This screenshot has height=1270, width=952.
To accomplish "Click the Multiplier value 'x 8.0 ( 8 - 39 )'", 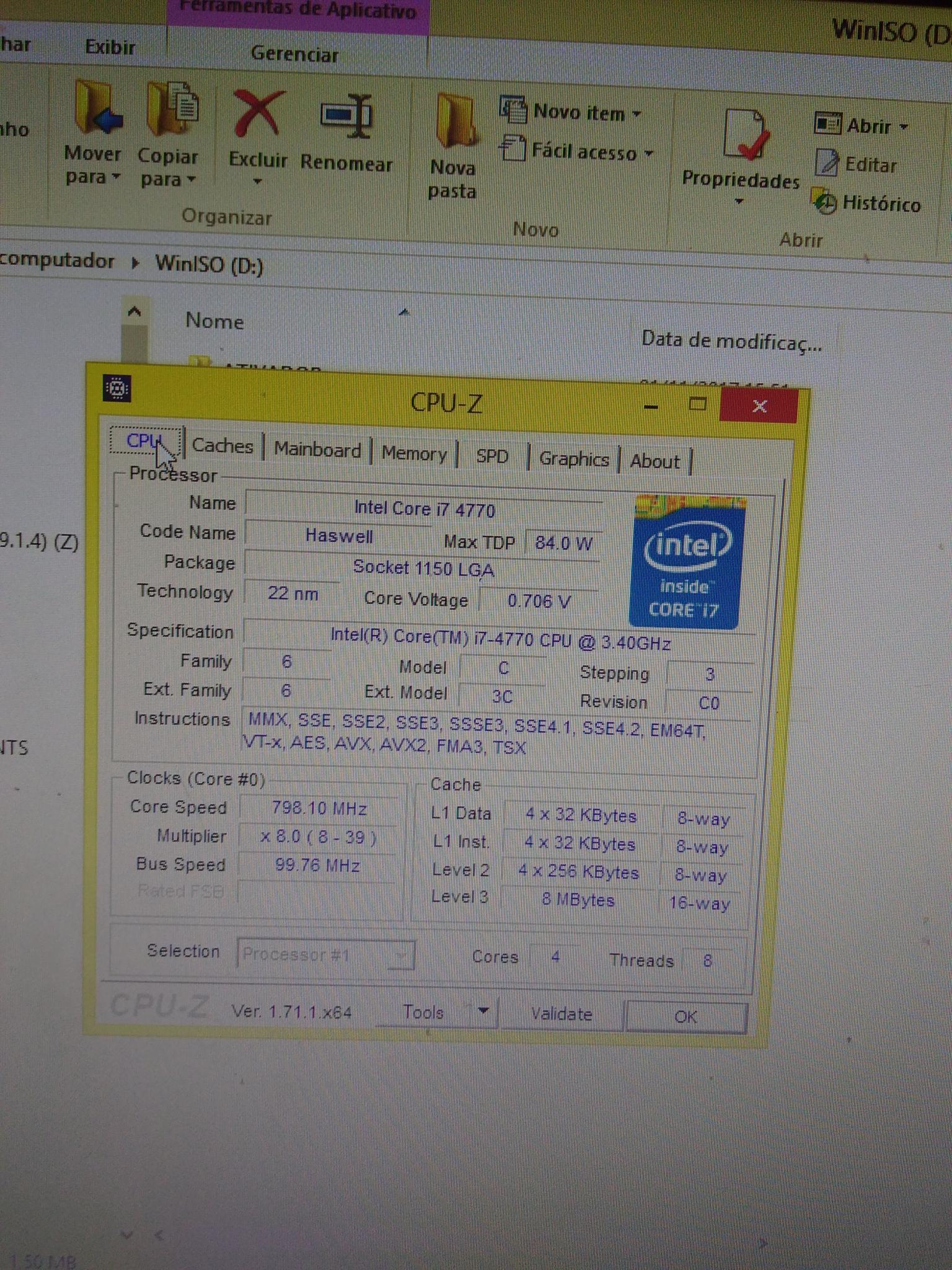I will [x=318, y=837].
